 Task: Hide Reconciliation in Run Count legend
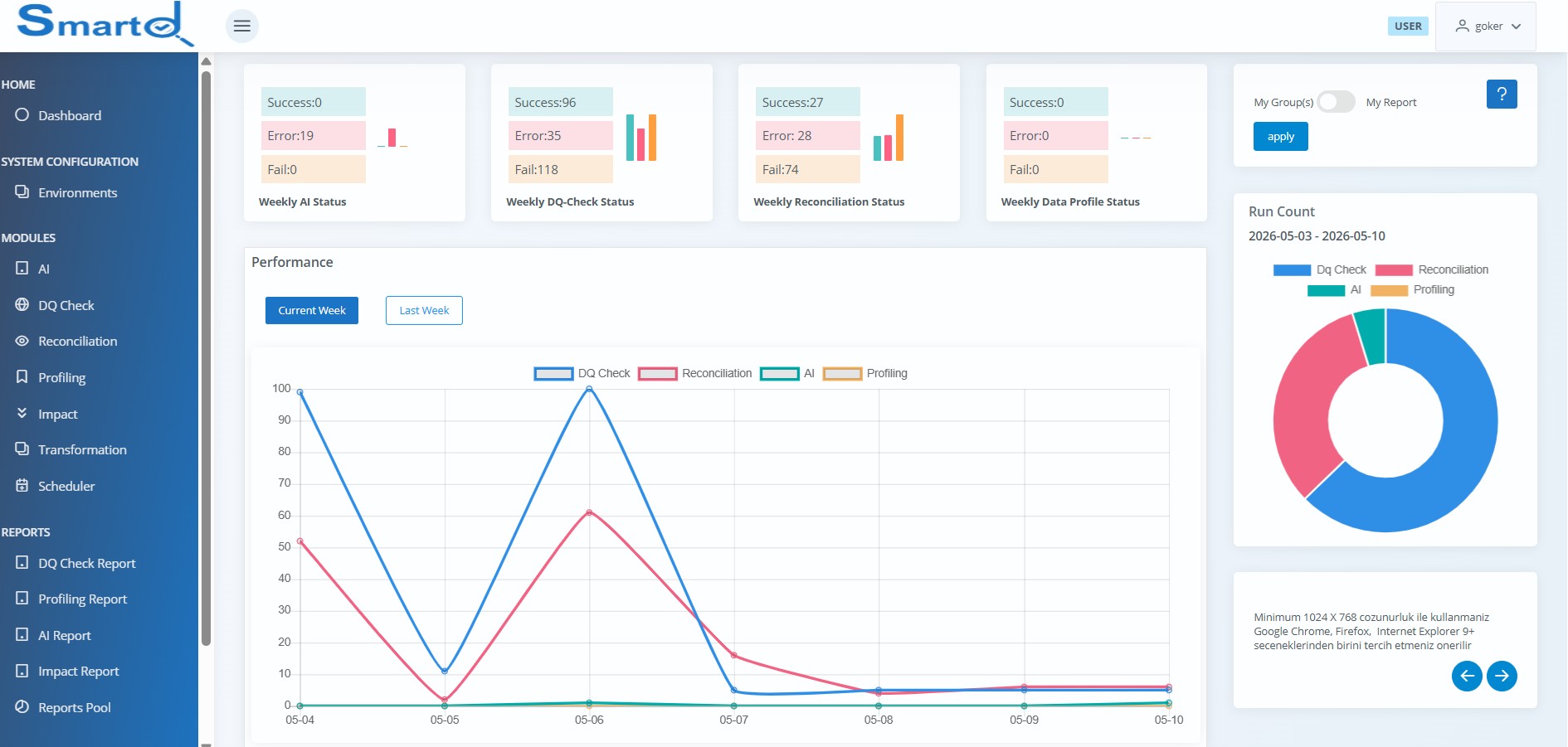point(1432,269)
